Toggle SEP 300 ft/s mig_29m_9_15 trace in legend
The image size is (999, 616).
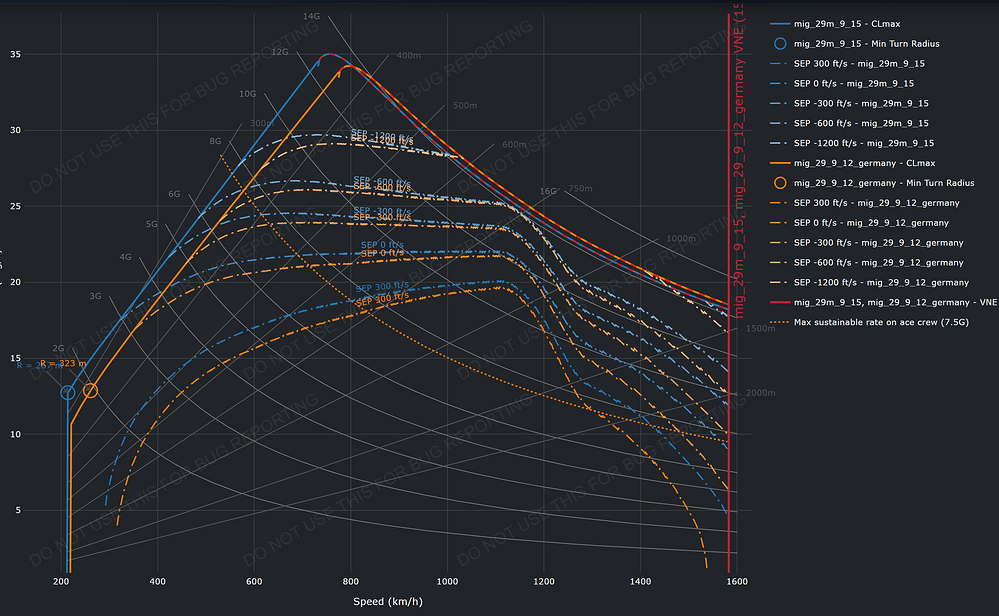(x=853, y=63)
